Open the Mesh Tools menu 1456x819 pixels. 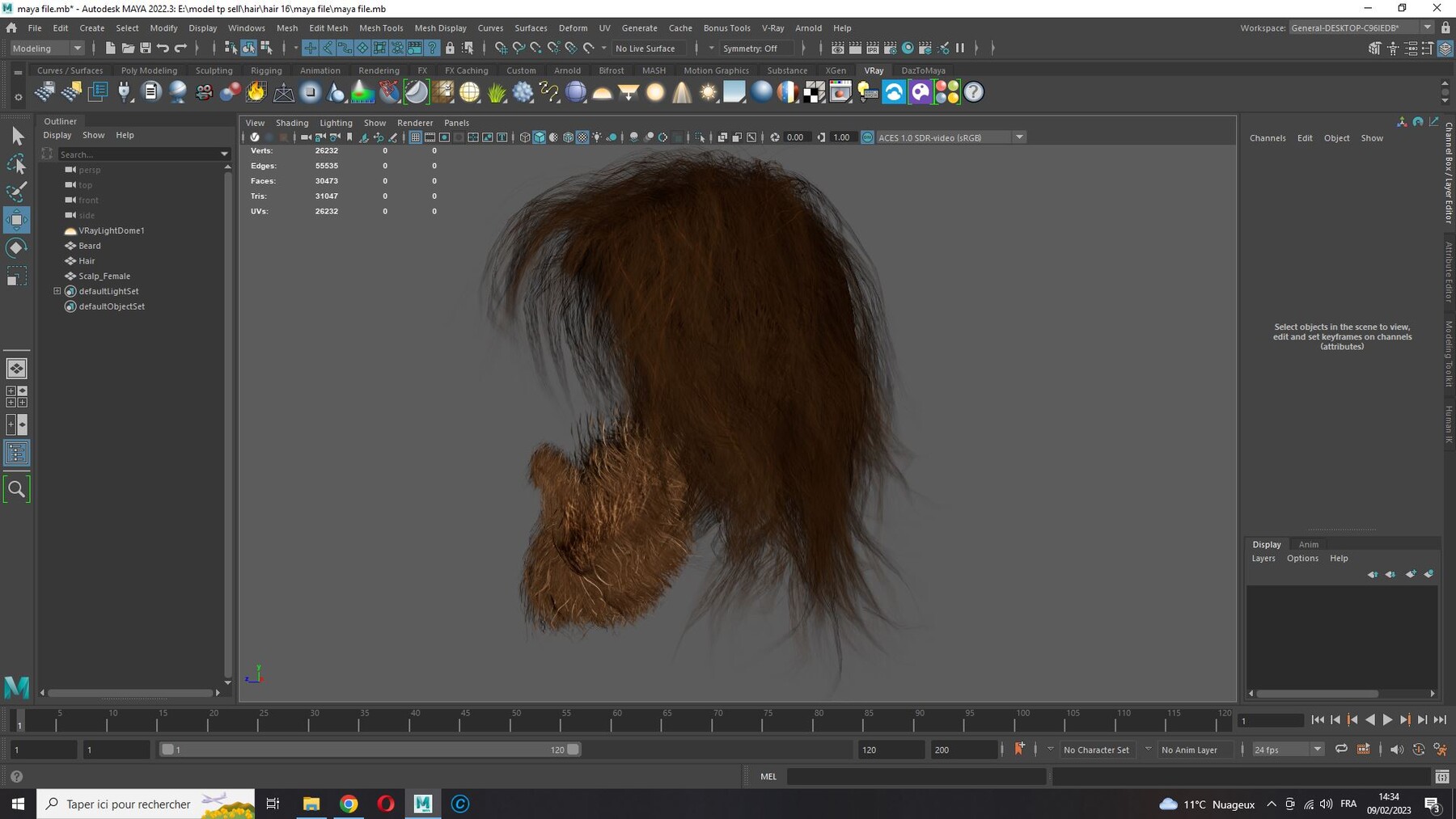pos(380,27)
